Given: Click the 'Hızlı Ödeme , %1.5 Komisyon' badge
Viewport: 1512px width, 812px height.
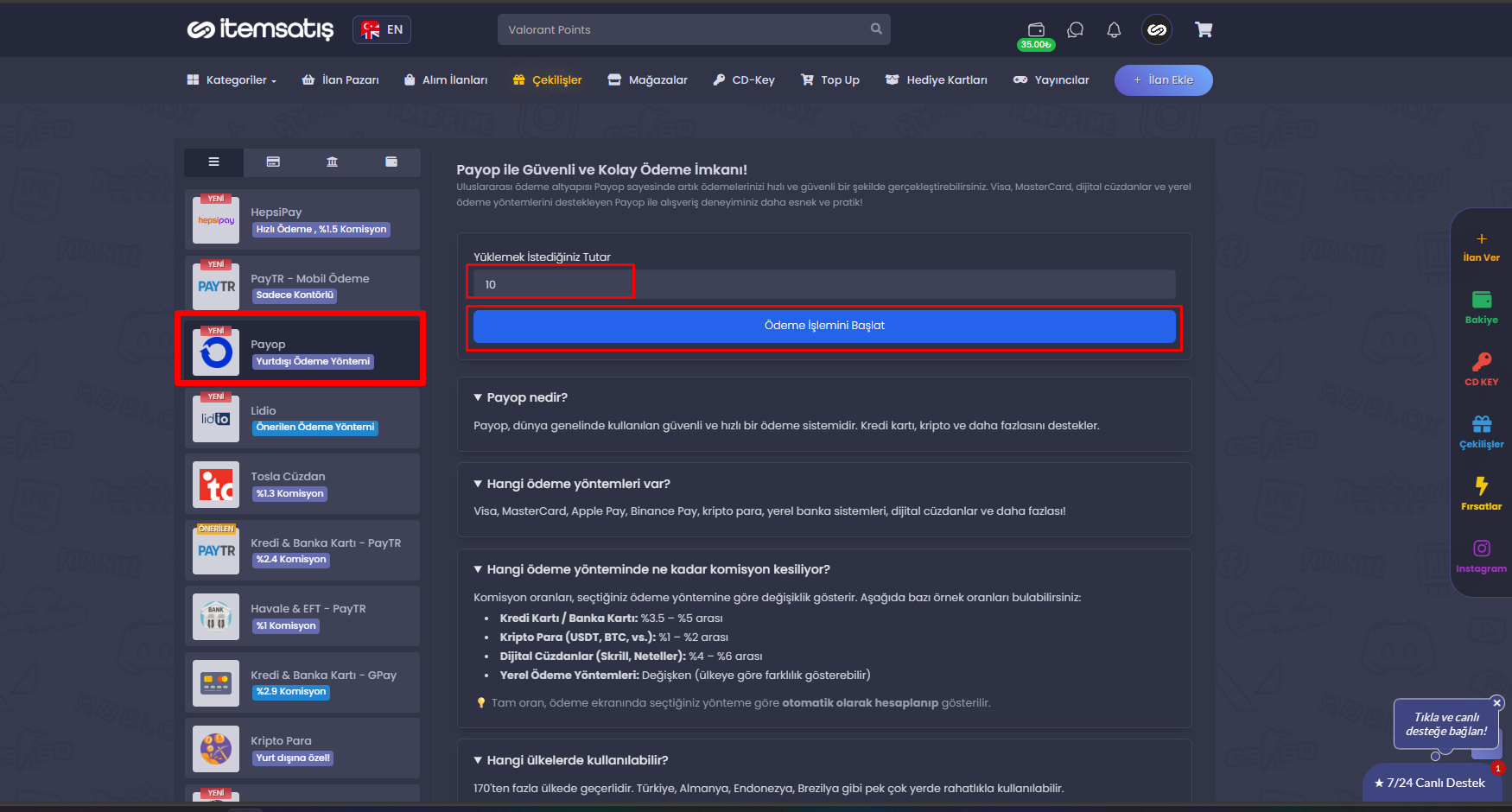Looking at the screenshot, I should [x=321, y=230].
